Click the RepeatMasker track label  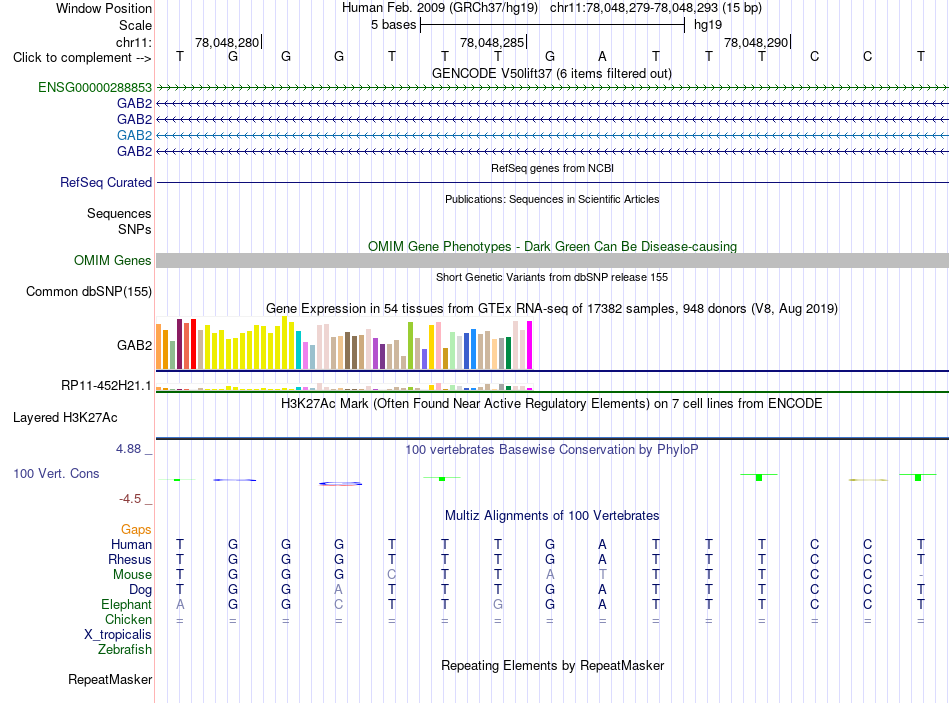point(110,680)
